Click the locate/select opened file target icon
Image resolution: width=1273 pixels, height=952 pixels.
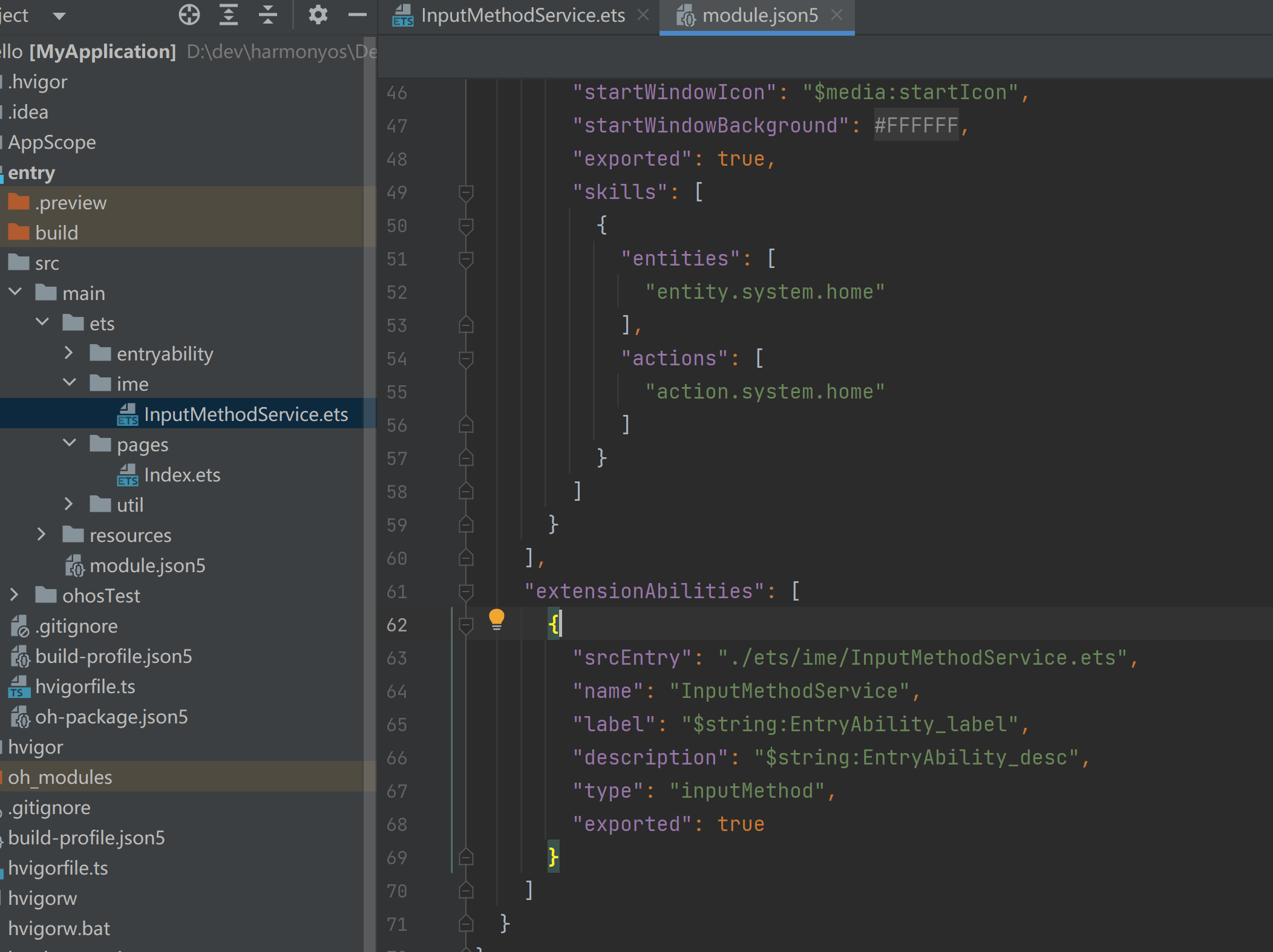click(x=189, y=15)
